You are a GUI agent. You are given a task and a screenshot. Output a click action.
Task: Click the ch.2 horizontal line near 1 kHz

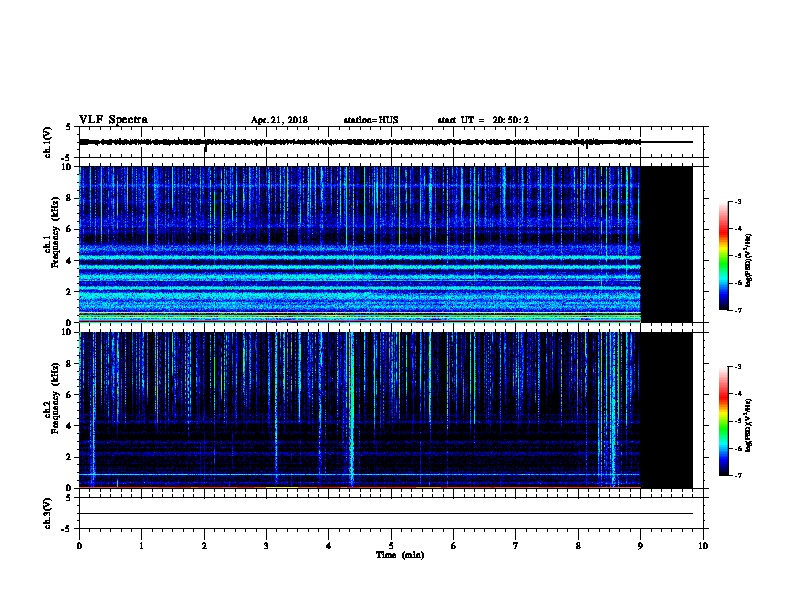click(360, 474)
